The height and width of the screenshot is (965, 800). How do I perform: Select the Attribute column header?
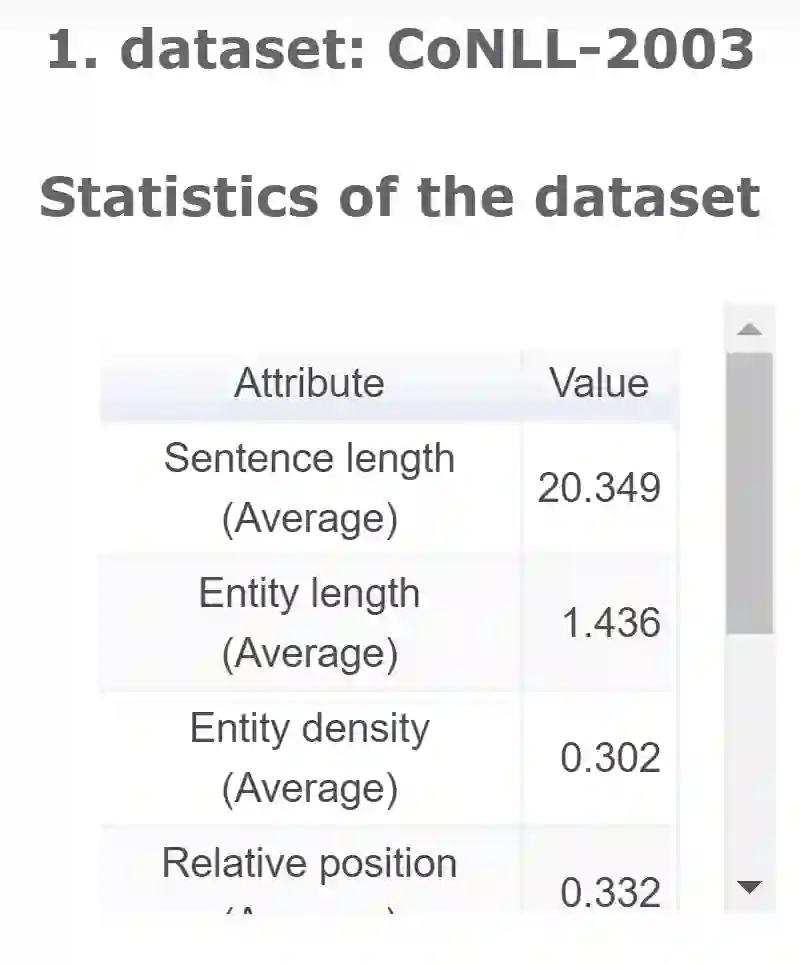pos(309,383)
